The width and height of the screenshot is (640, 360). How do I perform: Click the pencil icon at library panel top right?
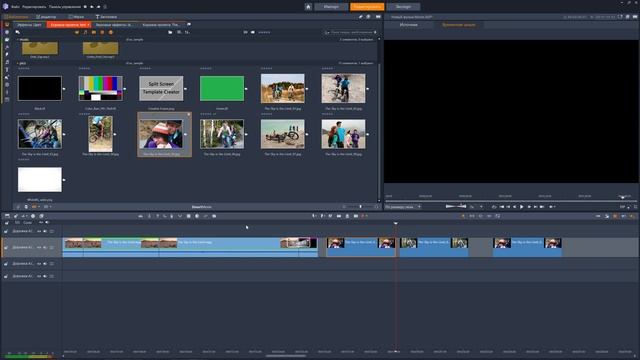pos(360,17)
